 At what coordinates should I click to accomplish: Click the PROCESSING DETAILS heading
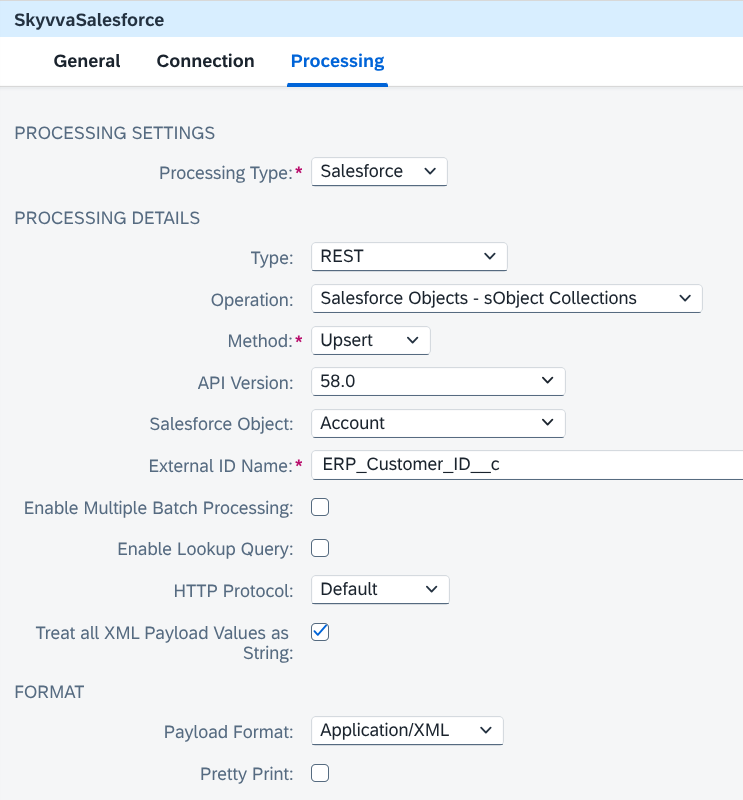(x=107, y=218)
